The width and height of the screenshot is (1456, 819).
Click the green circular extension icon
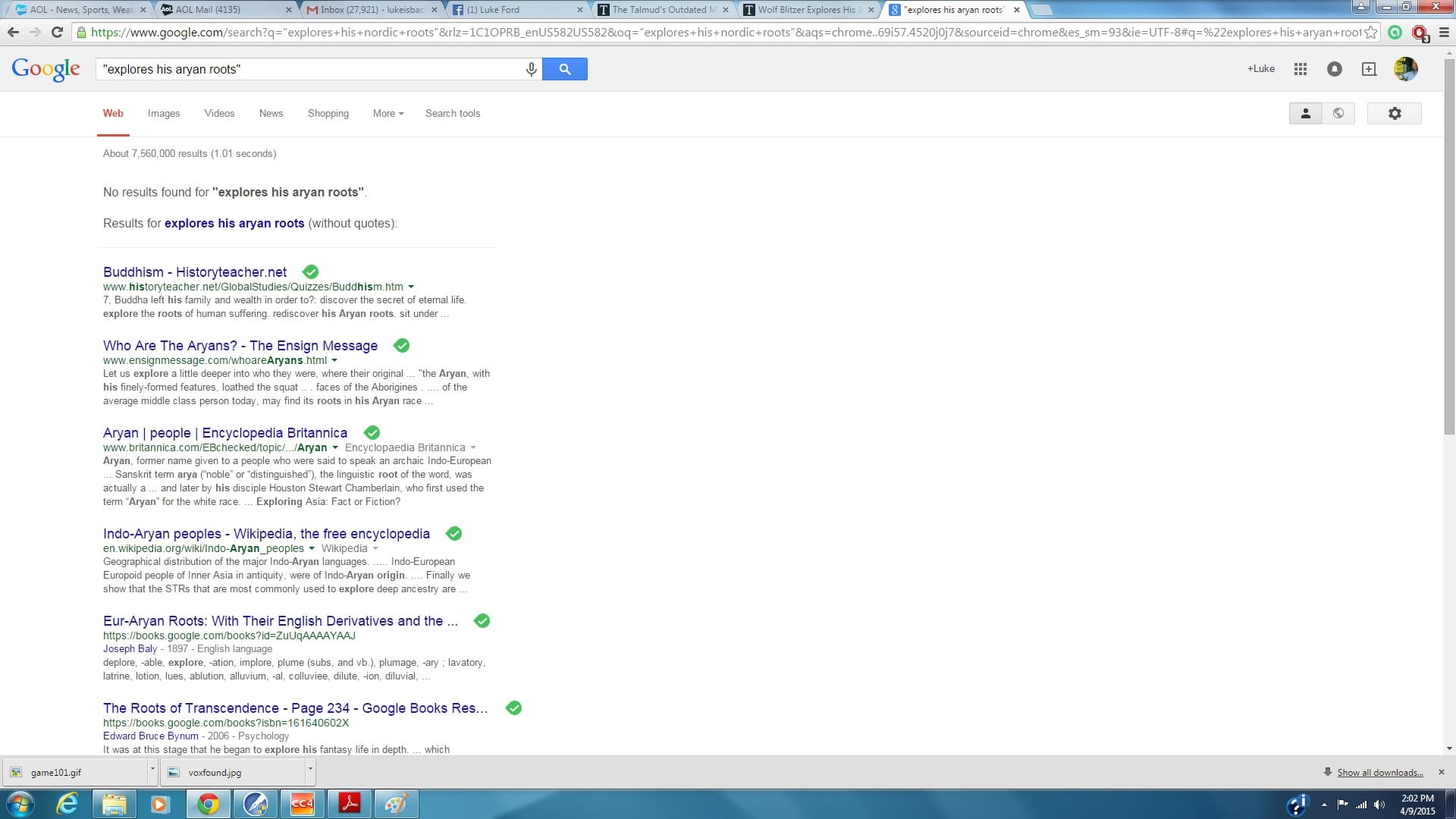(1395, 33)
